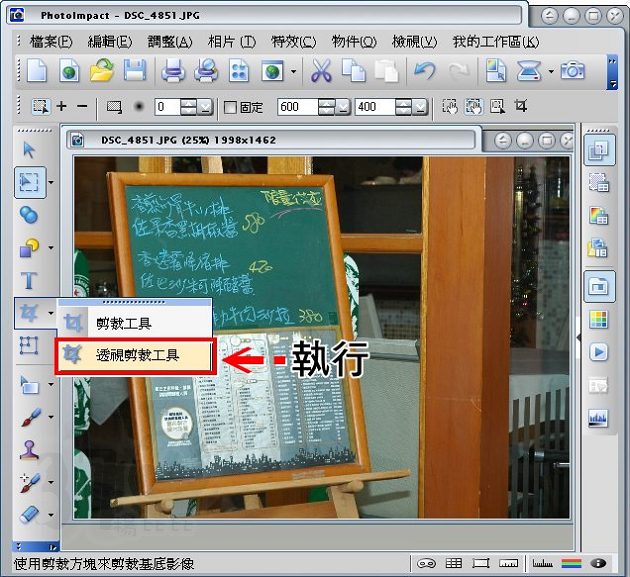Choose 剪裁工具 from flyout

pos(135,323)
